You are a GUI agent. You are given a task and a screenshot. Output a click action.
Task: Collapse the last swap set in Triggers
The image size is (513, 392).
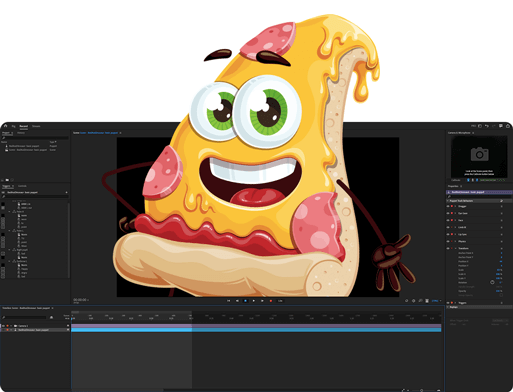point(9,261)
